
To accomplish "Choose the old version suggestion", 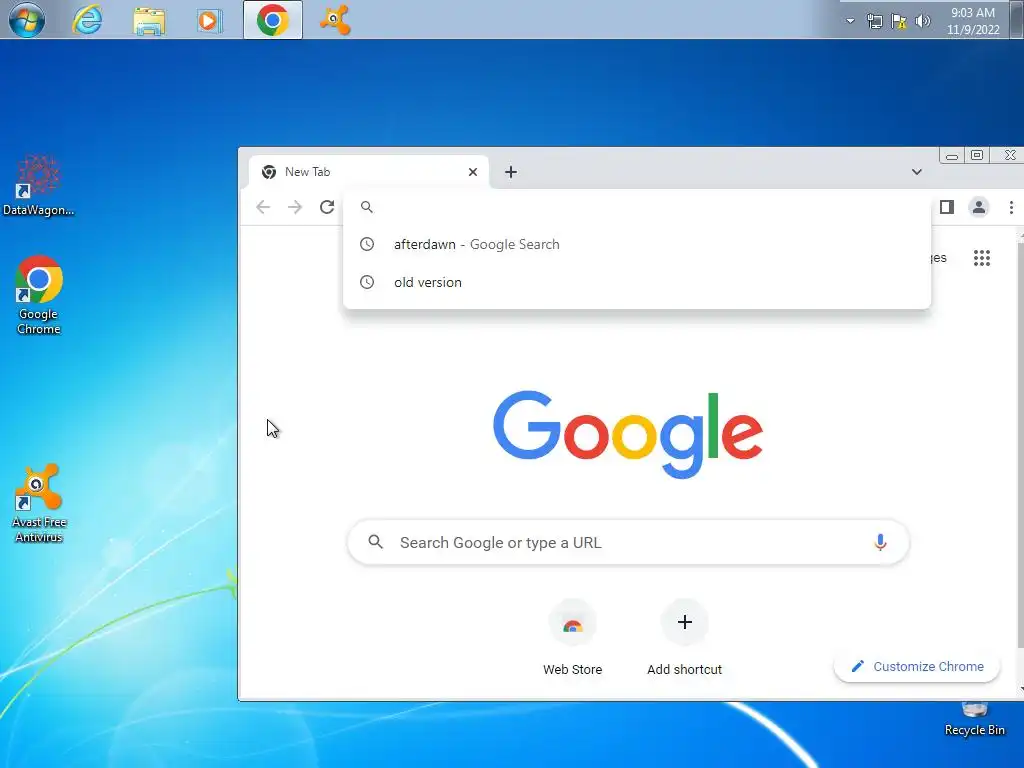I will click(637, 282).
